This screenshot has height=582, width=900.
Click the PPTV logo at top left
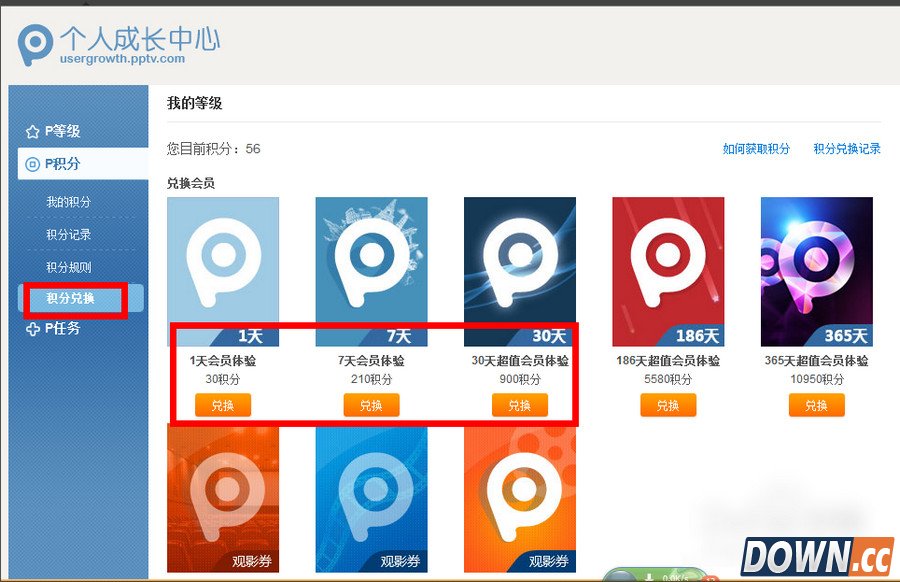point(33,44)
